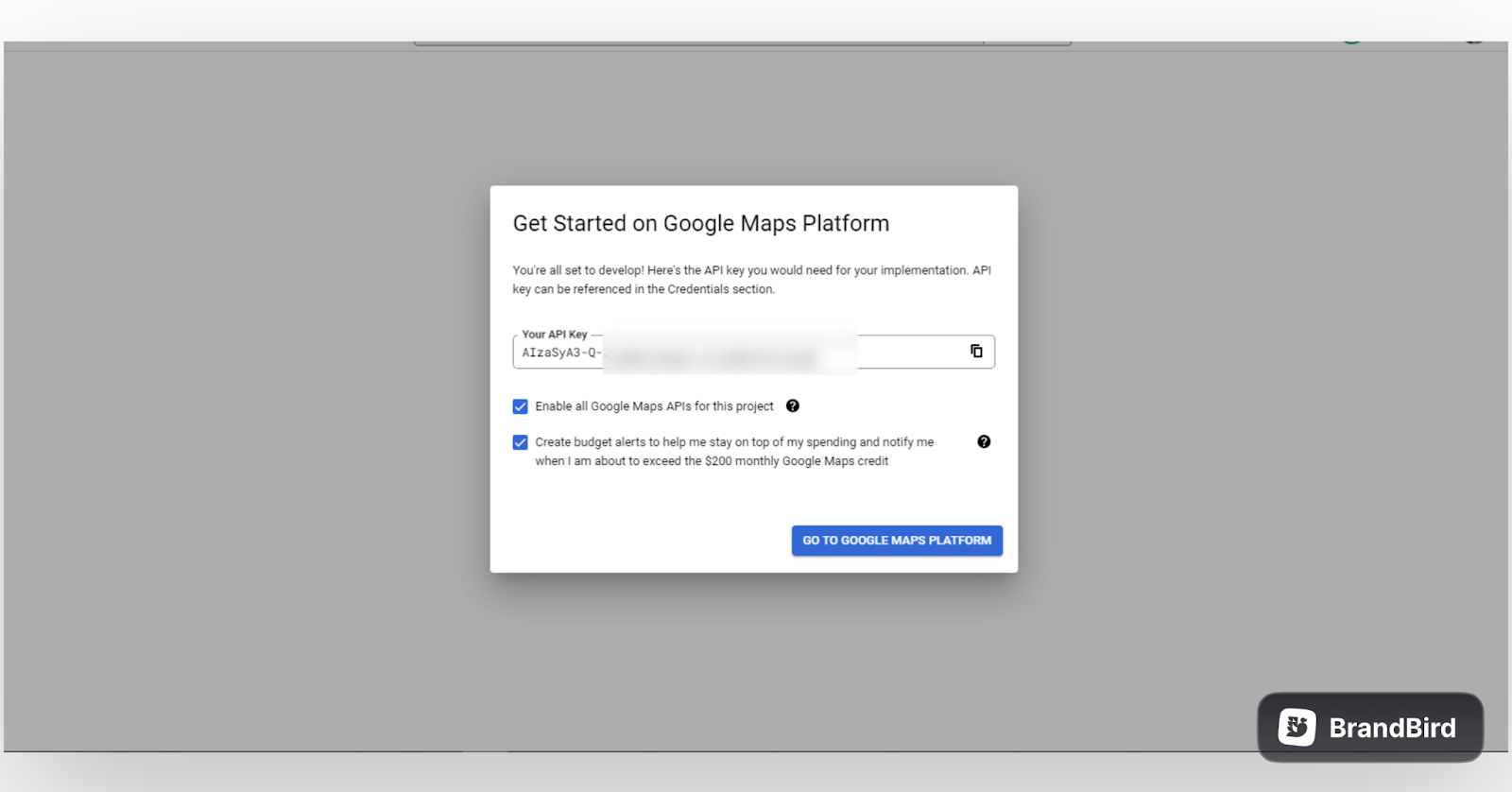Open help icon beside budget alerts option
This screenshot has width=1512, height=792.
[984, 442]
